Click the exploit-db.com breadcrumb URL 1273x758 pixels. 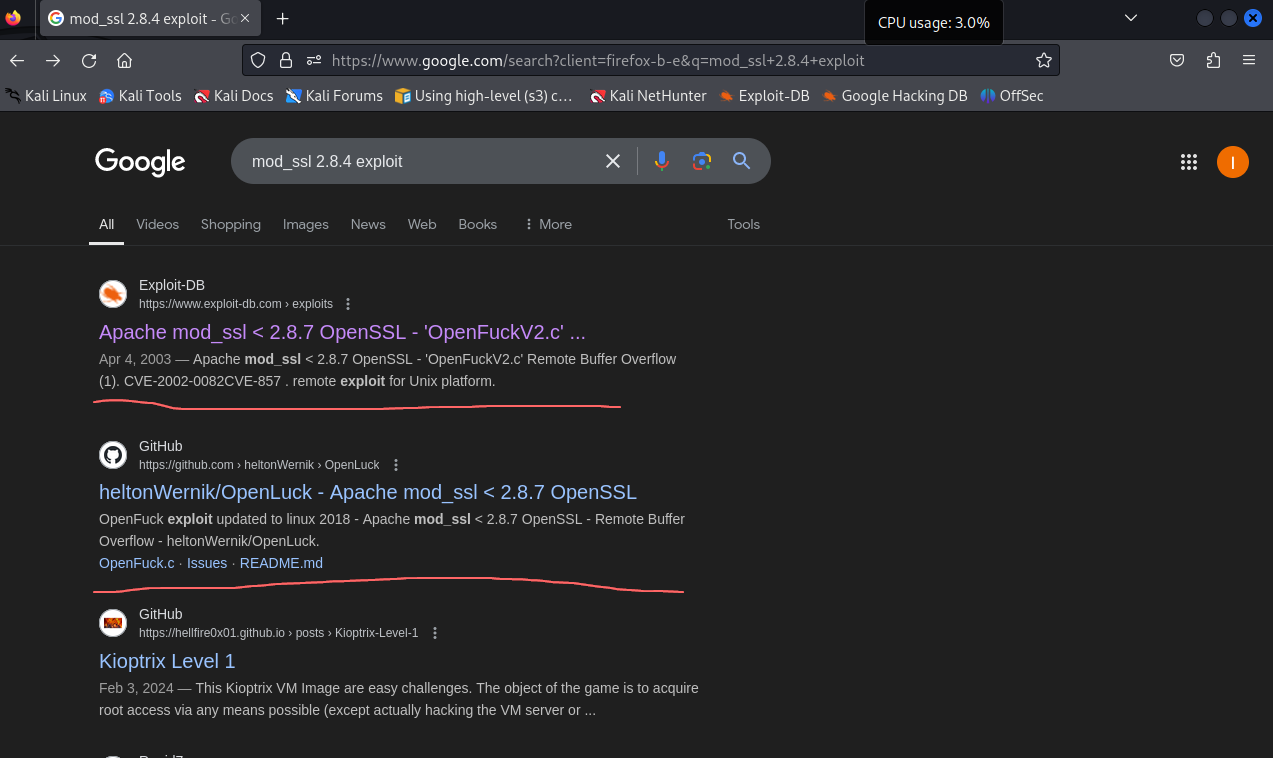[x=236, y=304]
